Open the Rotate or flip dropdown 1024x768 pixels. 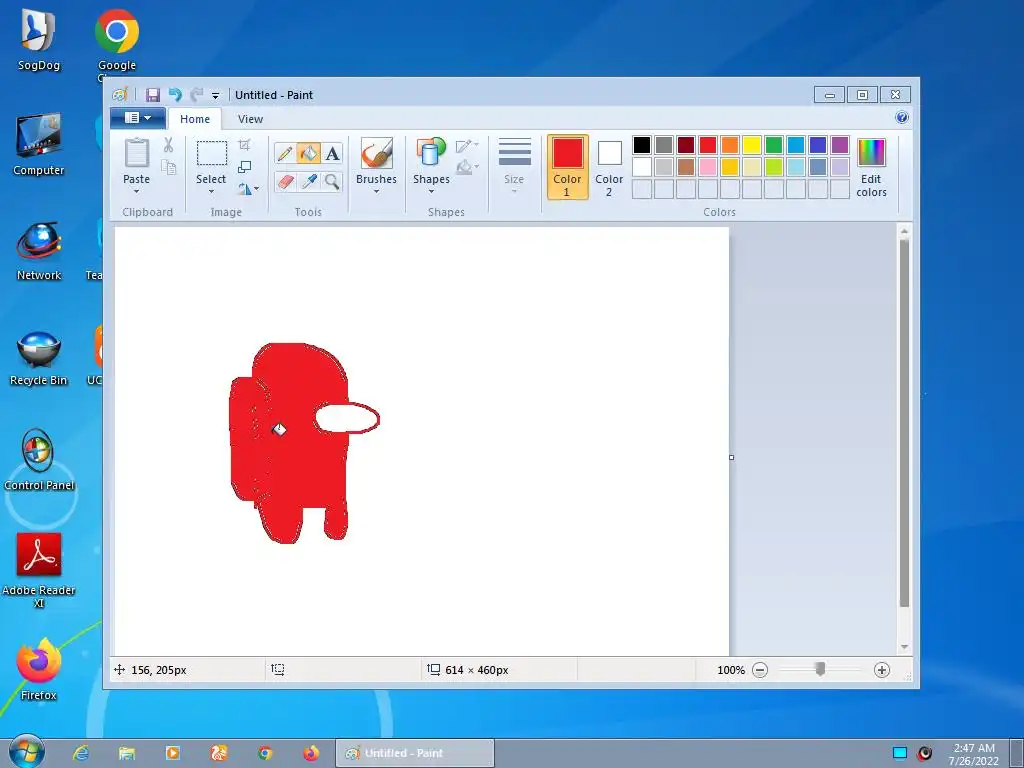point(248,189)
